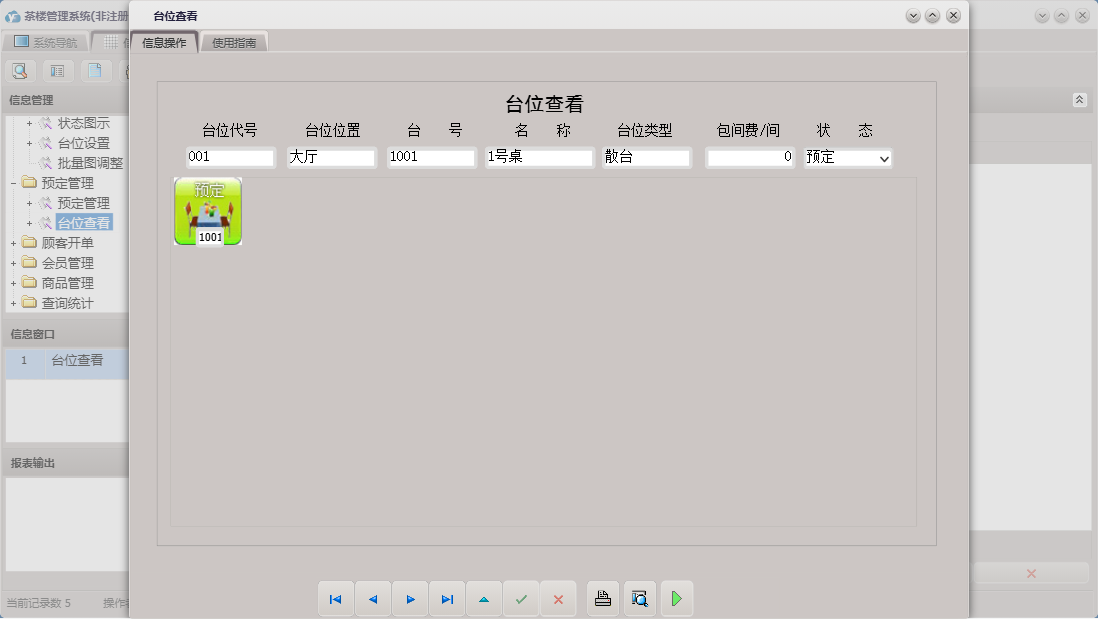Collapse the 预定管理 folder node
This screenshot has width=1098, height=620.
[13, 184]
